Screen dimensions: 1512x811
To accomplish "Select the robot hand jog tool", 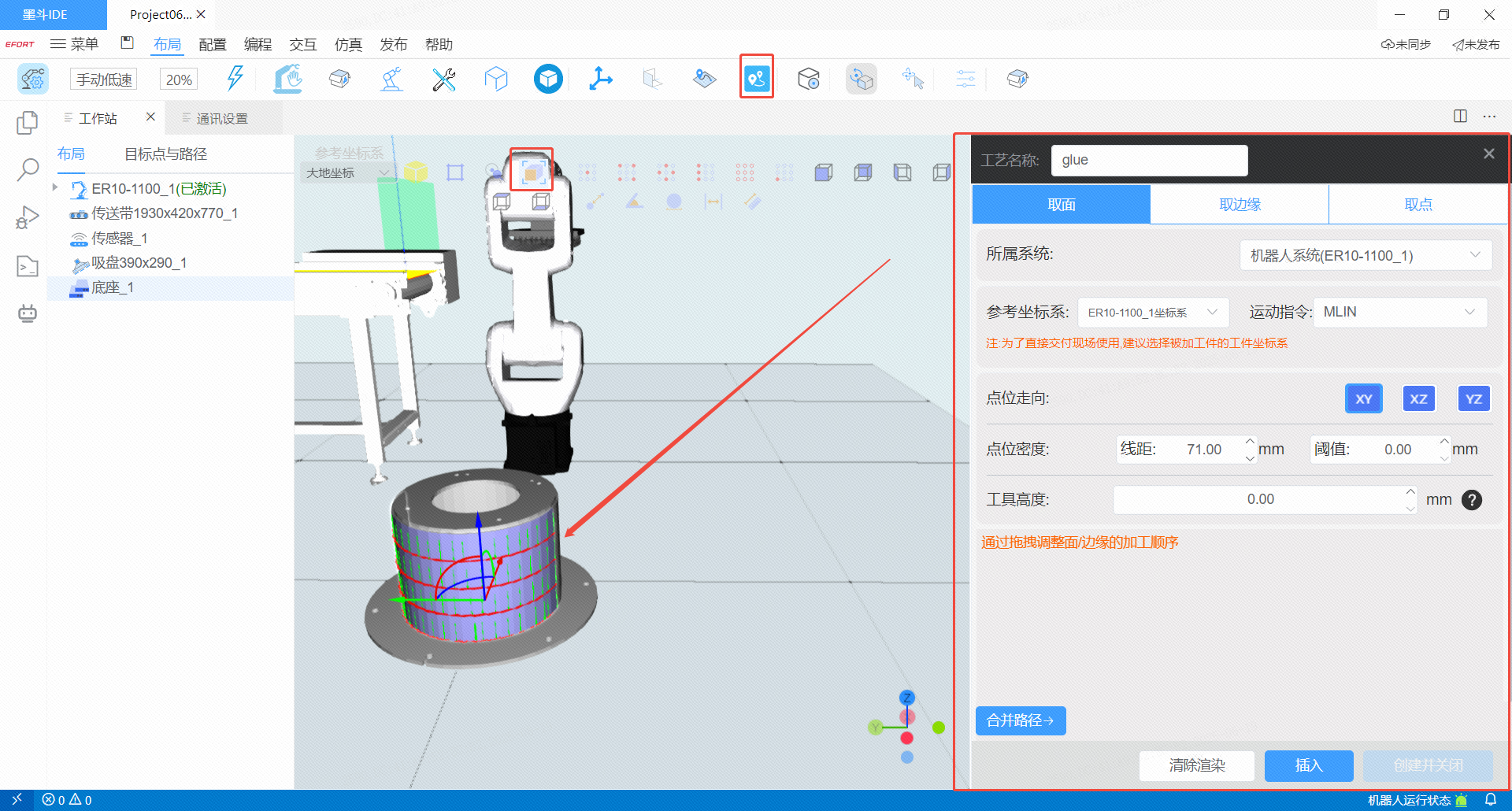I will (287, 79).
